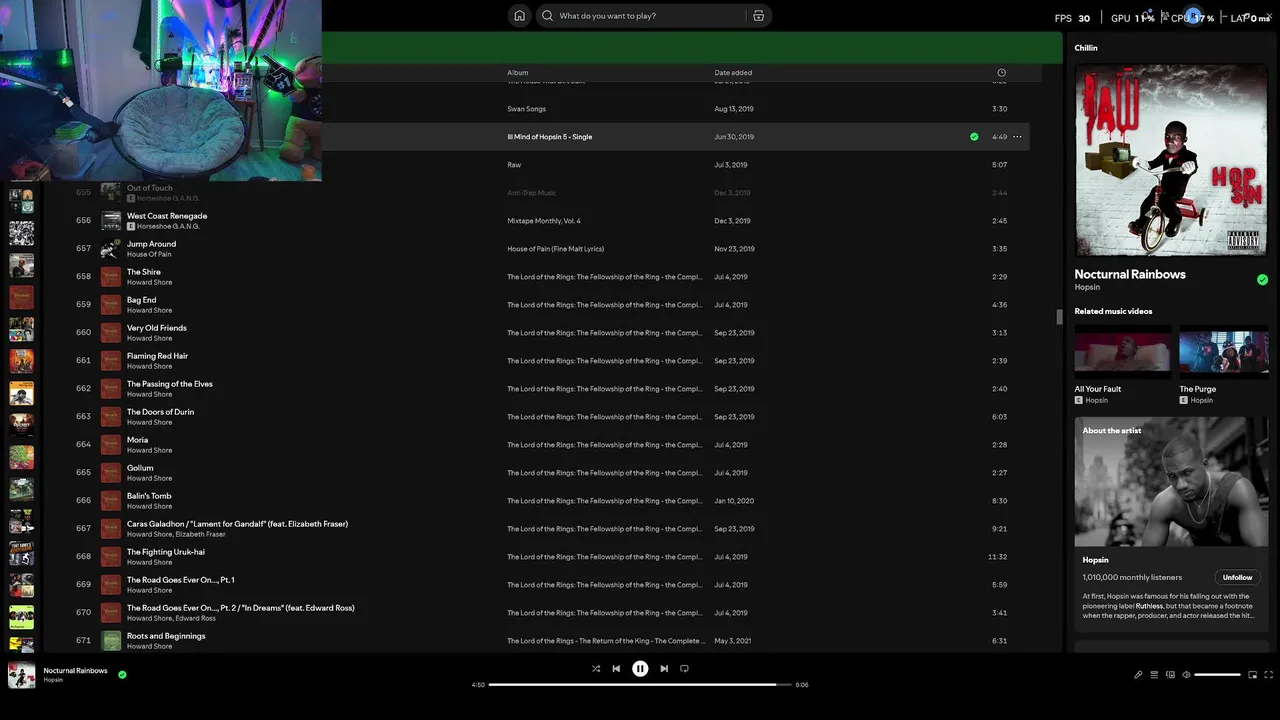This screenshot has height=720, width=1280.
Task: Open Nocturnal Rainbows title in bottom bar
Action: [x=75, y=671]
